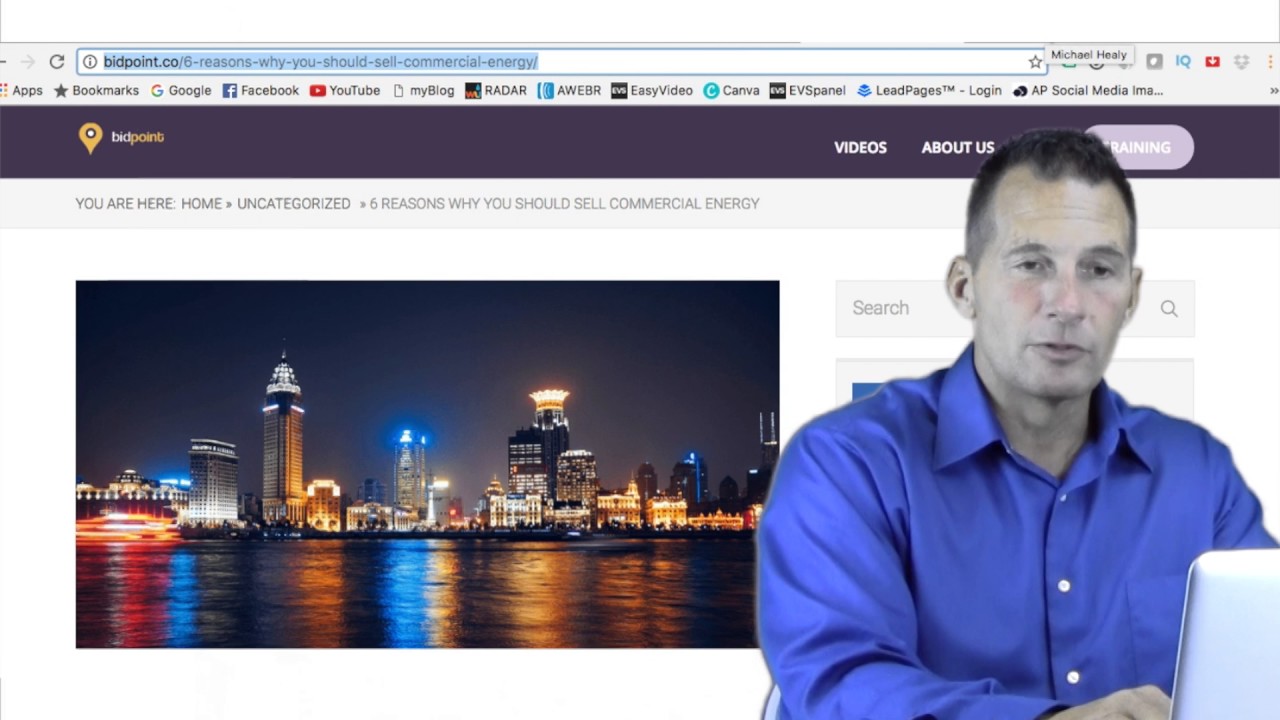Image resolution: width=1280 pixels, height=720 pixels.
Task: Open the Bookmarks star folder
Action: pyautogui.click(x=96, y=91)
